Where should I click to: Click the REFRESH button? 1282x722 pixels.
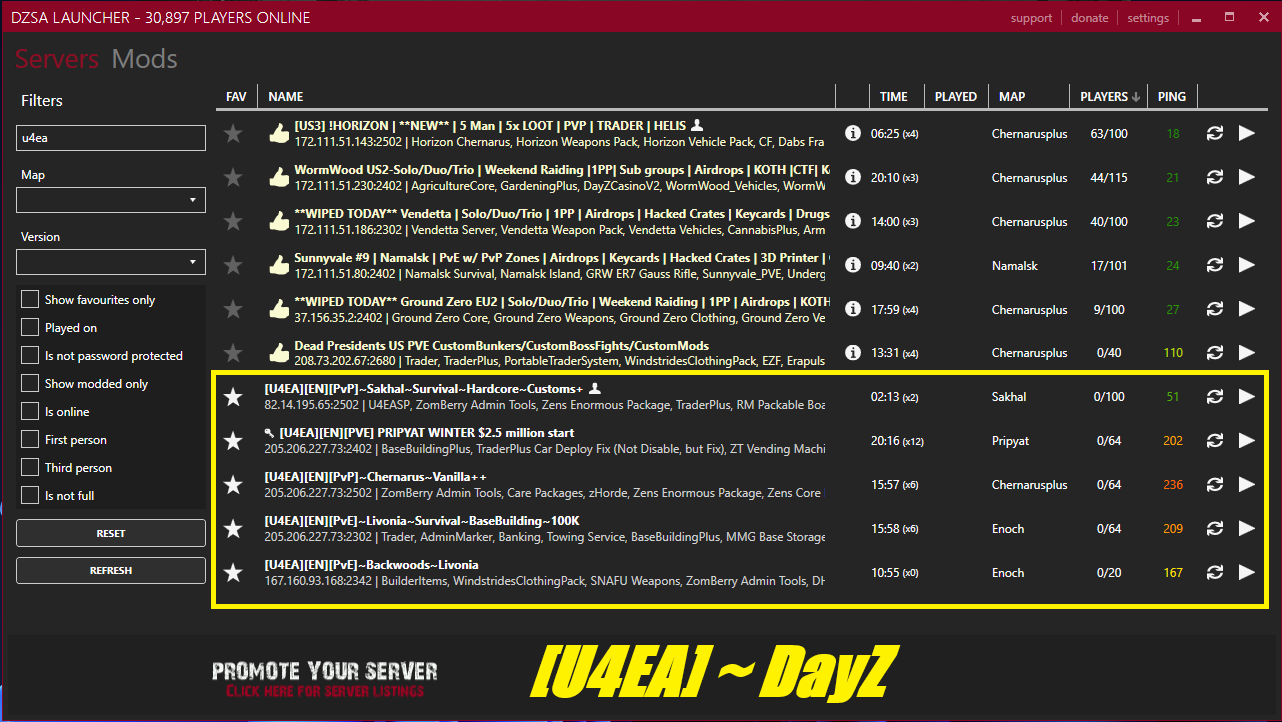111,570
